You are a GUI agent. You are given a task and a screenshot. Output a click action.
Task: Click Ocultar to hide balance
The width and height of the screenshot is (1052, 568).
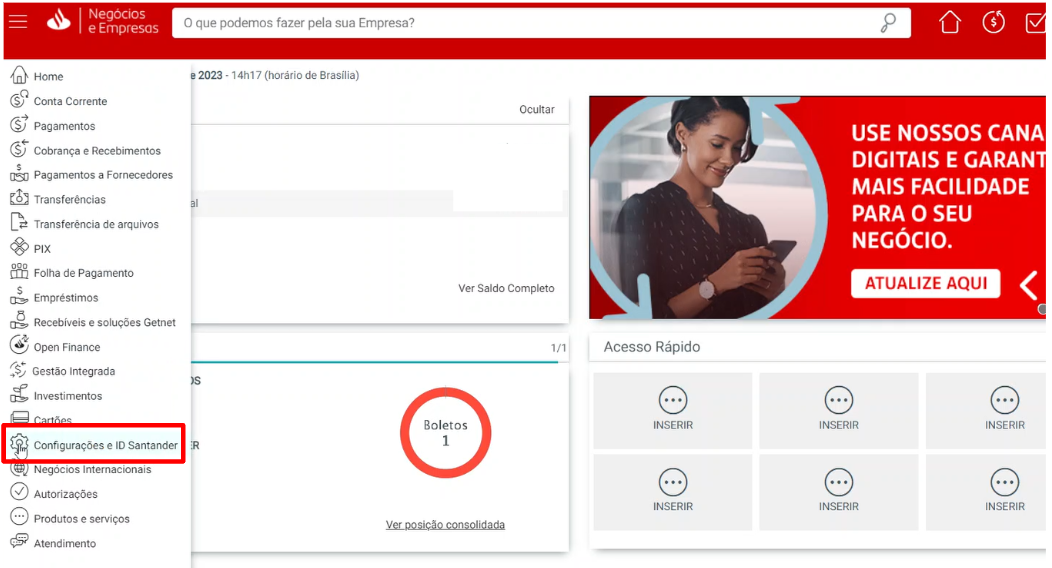537,109
